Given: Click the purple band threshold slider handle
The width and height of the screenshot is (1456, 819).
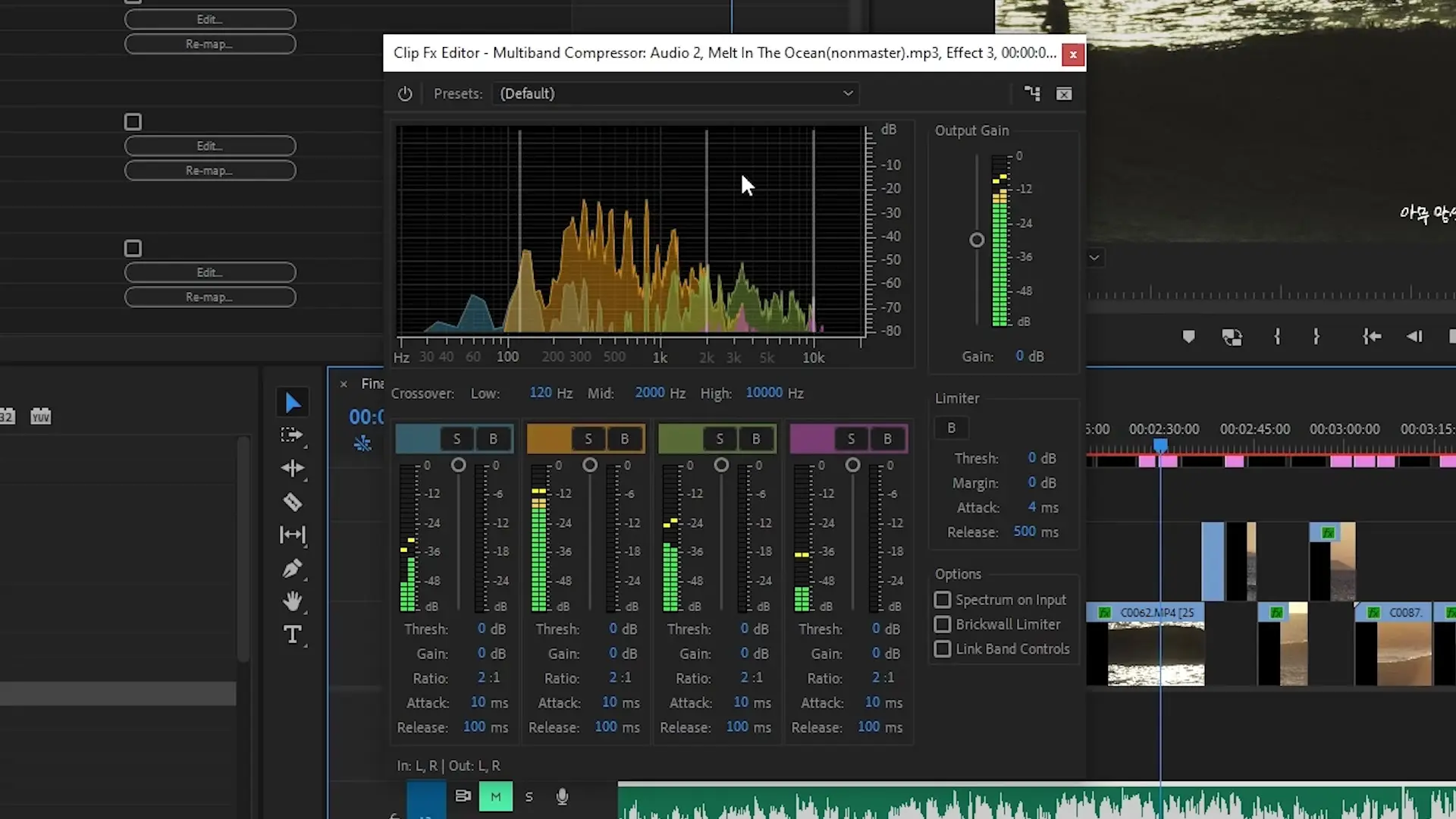Looking at the screenshot, I should point(852,465).
